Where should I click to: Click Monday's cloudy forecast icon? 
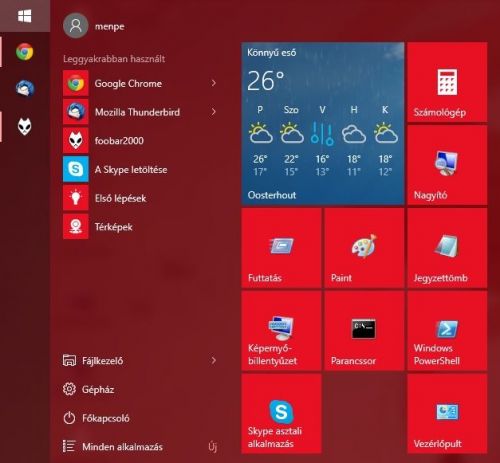point(354,133)
